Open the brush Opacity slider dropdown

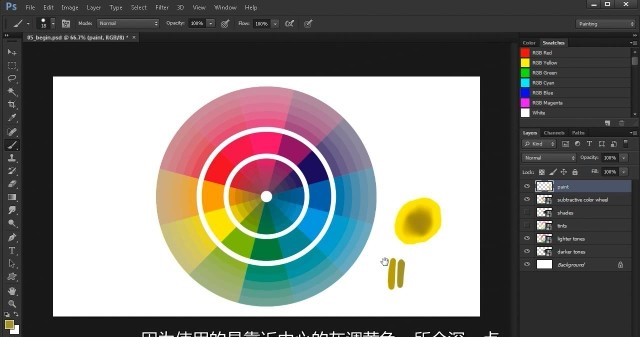click(x=211, y=24)
